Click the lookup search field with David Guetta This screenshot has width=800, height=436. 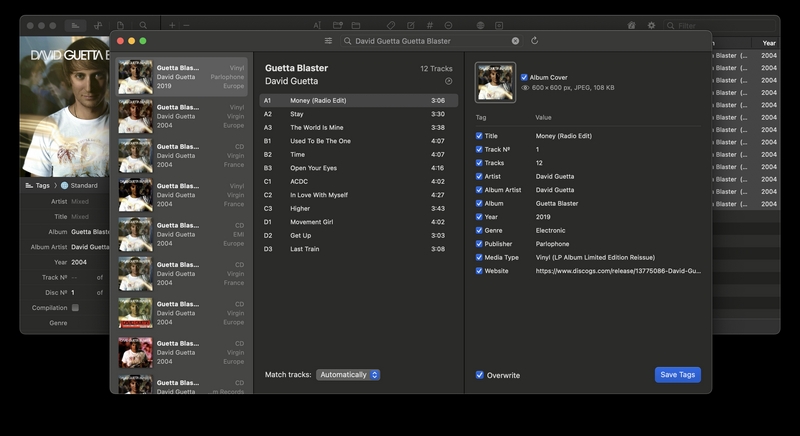[x=432, y=41]
